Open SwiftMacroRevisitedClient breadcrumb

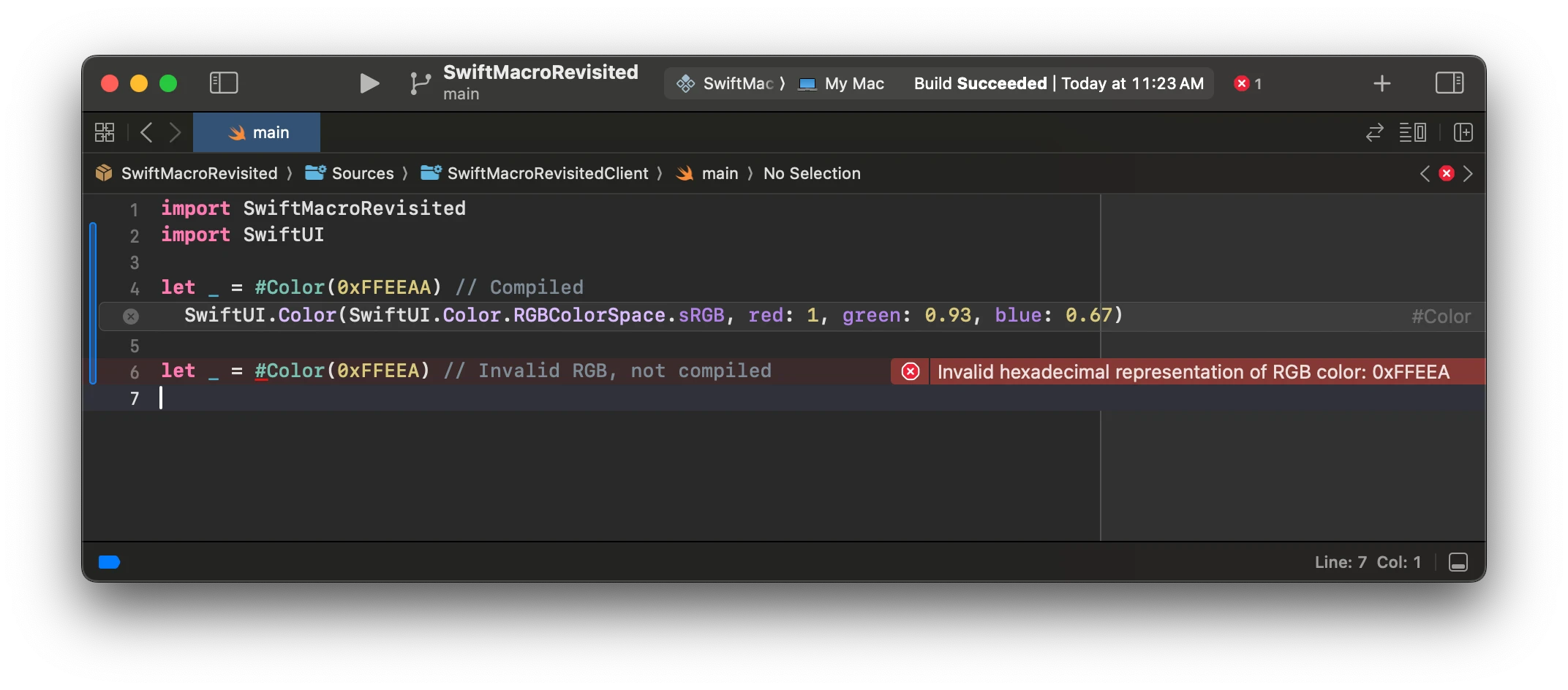(535, 173)
